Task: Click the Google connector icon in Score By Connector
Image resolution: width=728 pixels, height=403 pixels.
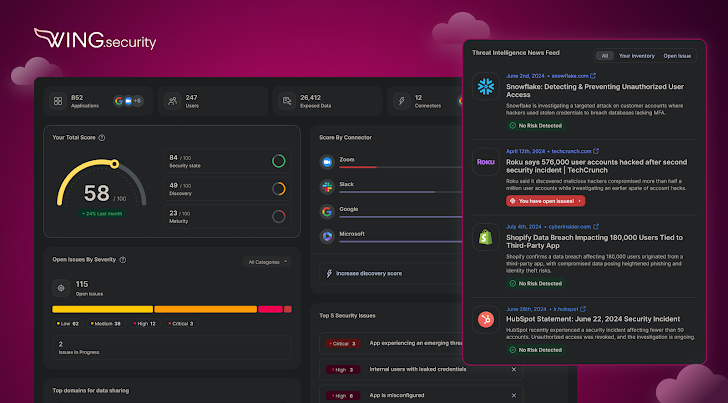Action: click(x=327, y=212)
